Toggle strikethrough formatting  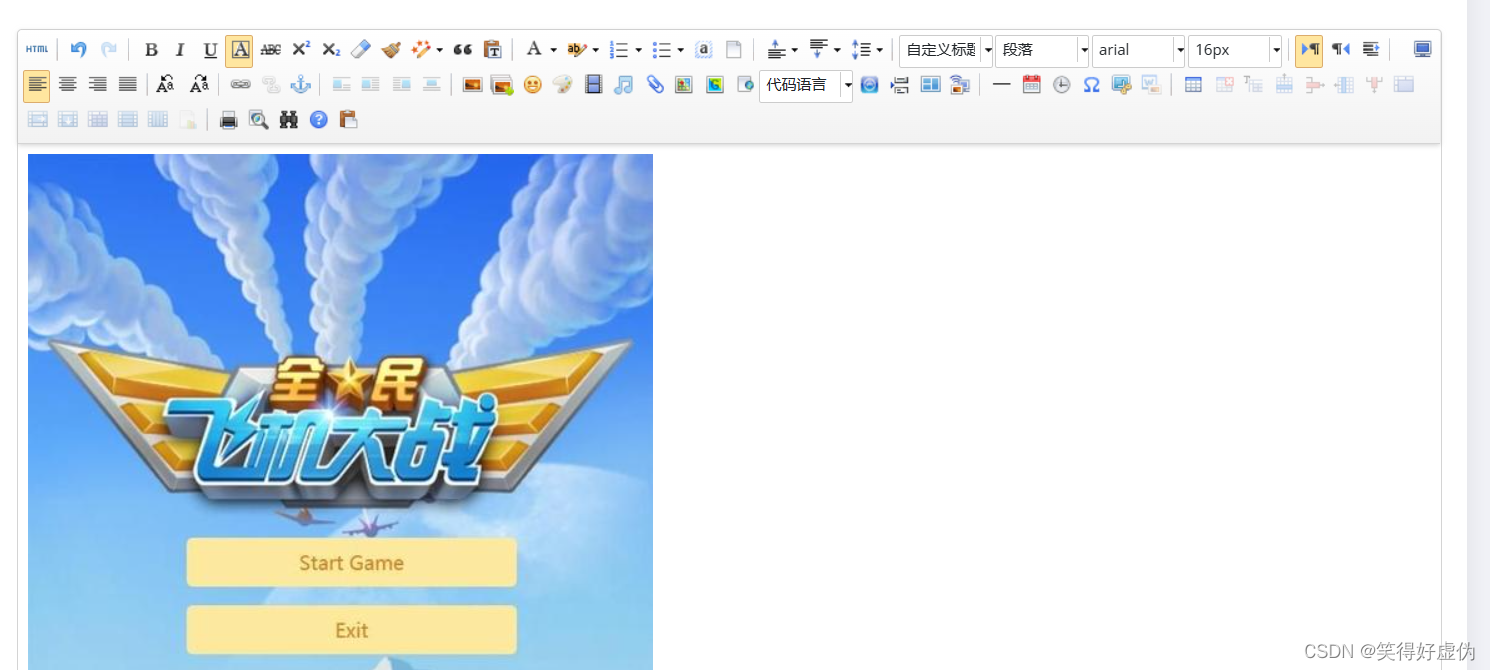[270, 50]
